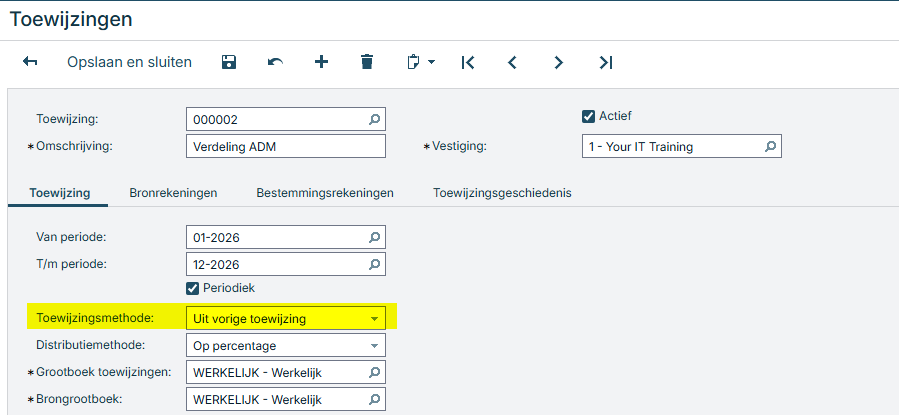The width and height of the screenshot is (899, 415).
Task: Open the clipboard menu icon
Action: (x=420, y=62)
